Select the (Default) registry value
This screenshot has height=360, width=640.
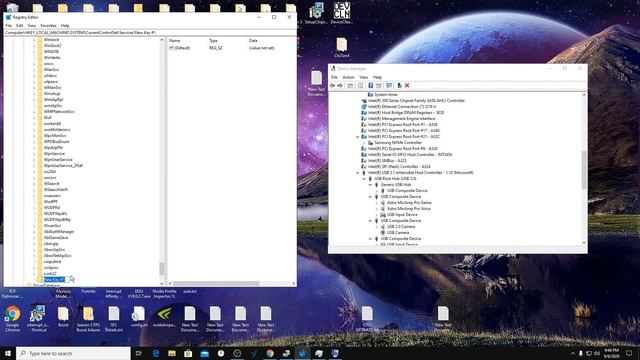point(182,48)
